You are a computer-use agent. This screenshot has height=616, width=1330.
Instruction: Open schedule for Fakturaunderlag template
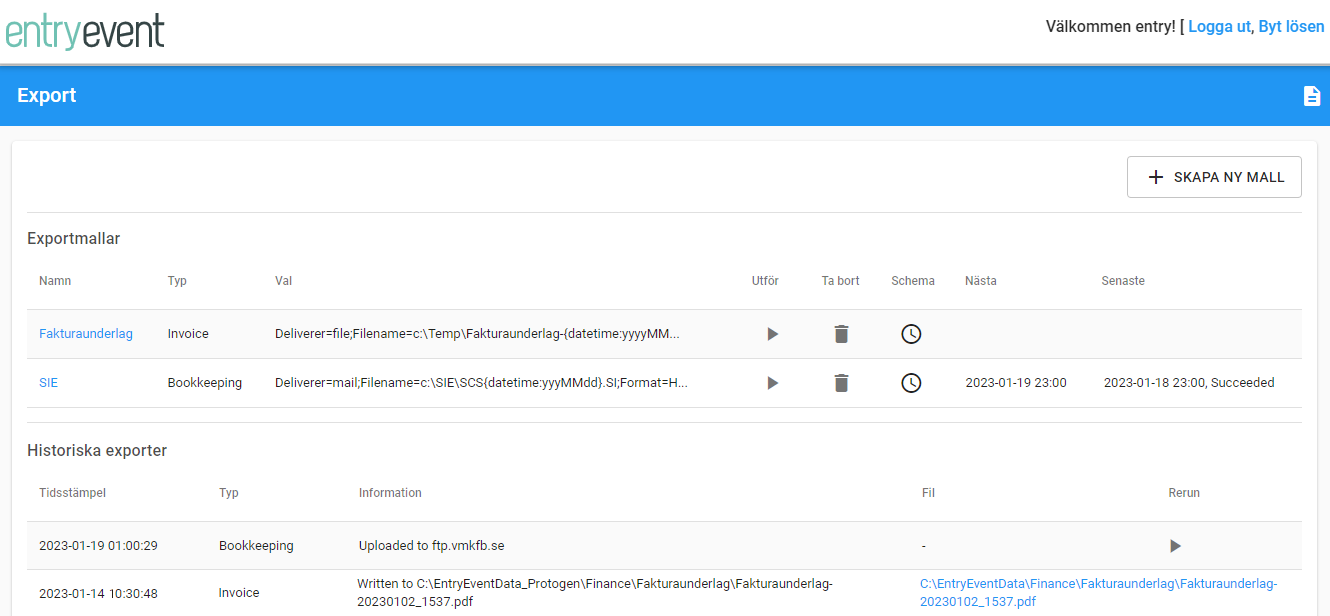911,334
